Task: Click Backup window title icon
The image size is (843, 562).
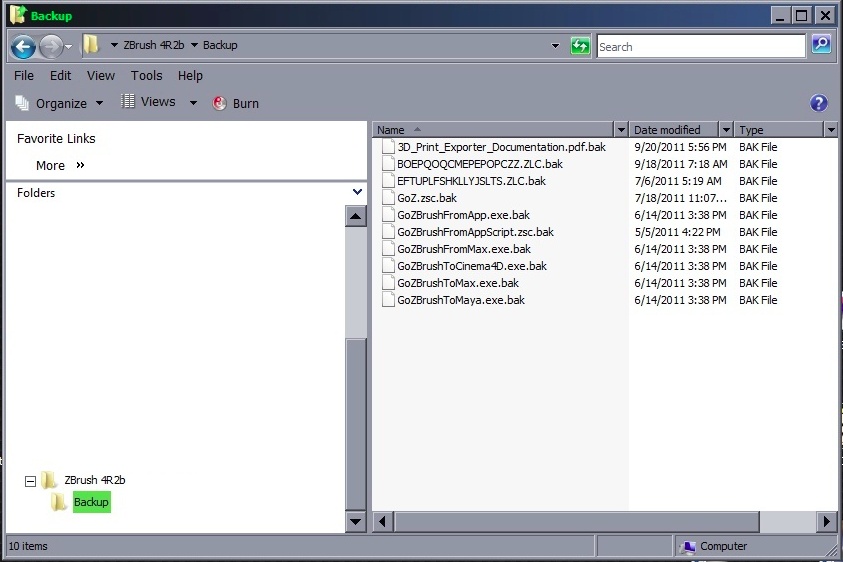Action: point(18,15)
